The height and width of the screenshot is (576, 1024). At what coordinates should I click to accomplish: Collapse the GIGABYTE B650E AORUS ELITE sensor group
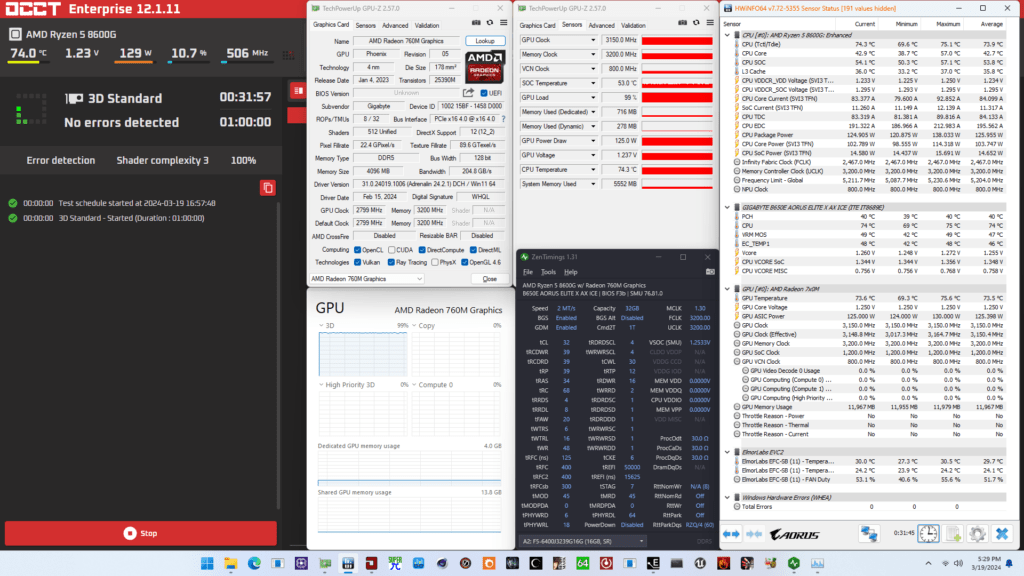(728, 208)
